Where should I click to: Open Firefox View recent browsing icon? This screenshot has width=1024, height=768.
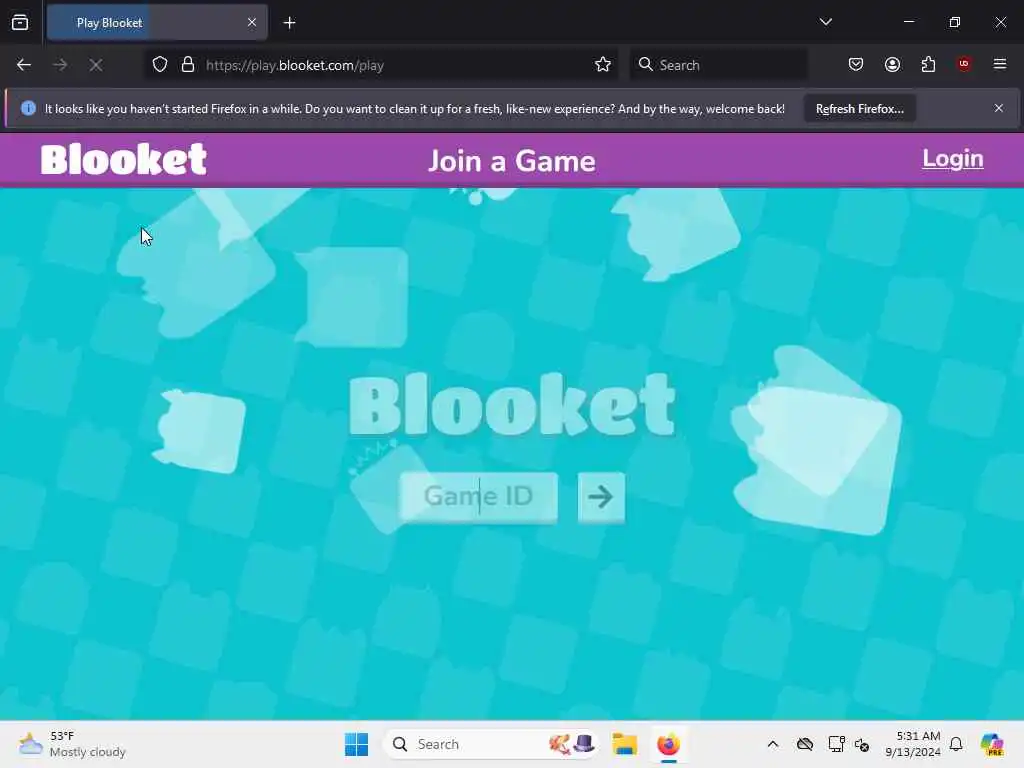click(x=20, y=23)
